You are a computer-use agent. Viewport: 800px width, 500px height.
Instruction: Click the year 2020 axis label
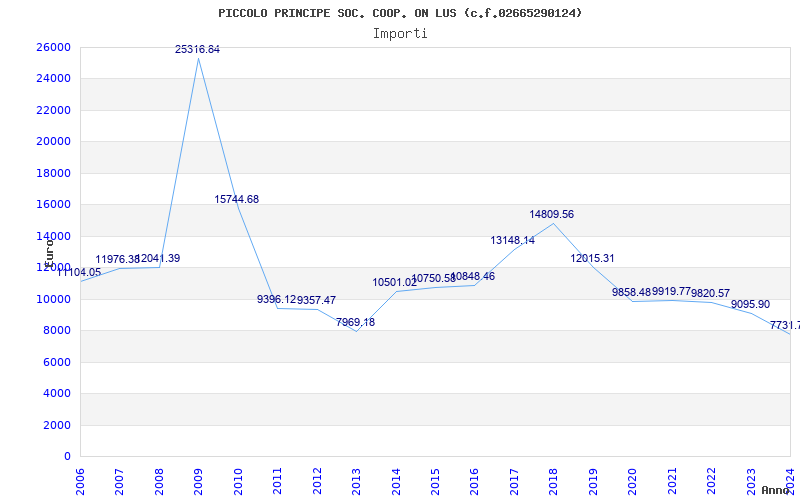(633, 482)
